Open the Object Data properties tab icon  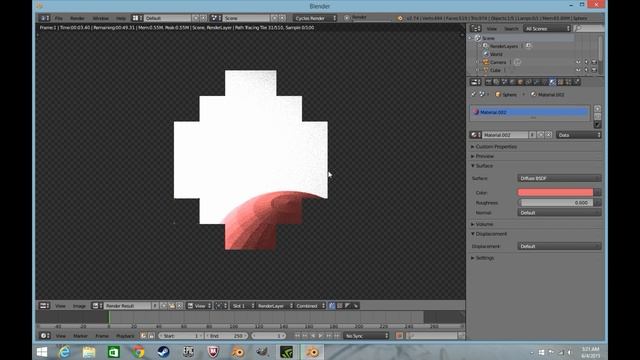(545, 82)
